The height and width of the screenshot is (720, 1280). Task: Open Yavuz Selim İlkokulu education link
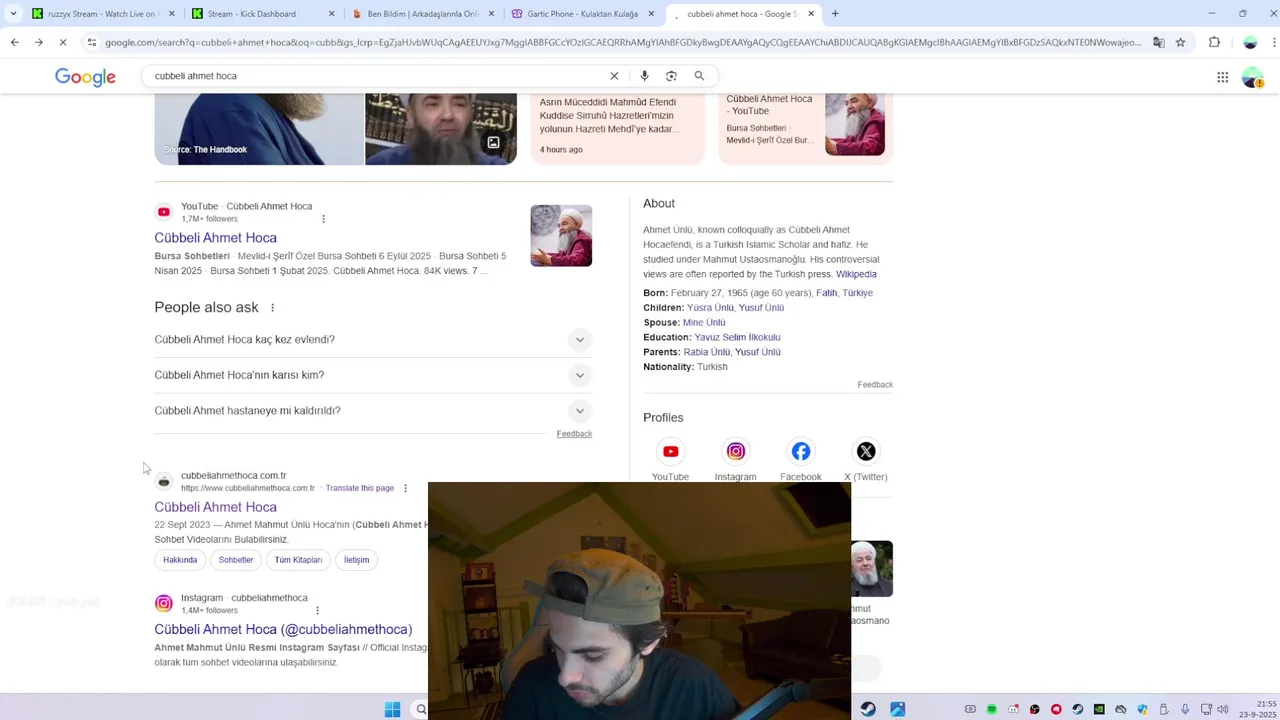737,337
